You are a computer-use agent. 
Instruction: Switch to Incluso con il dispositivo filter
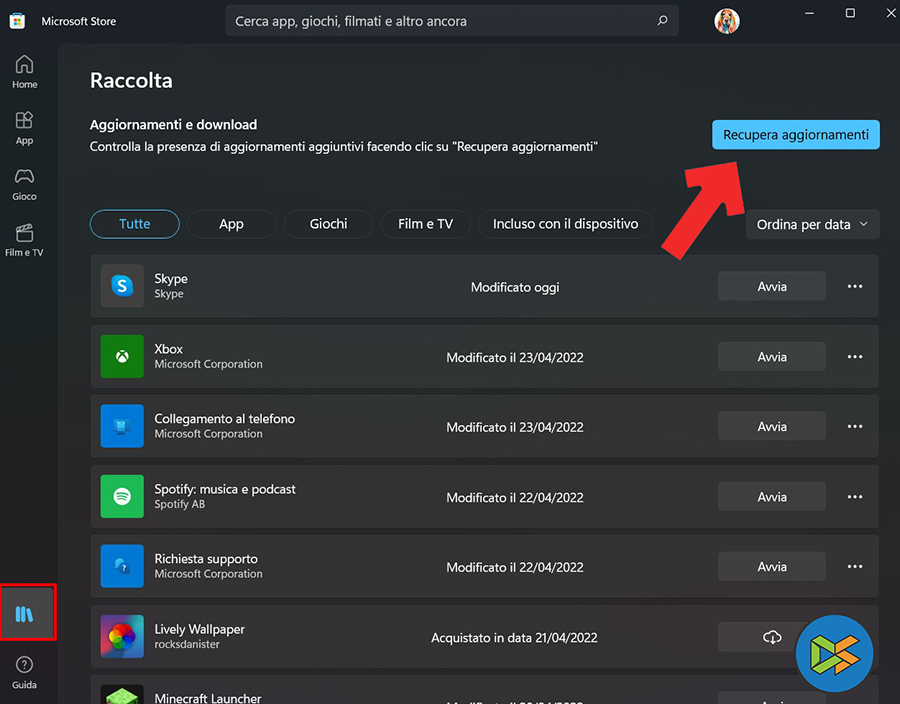(x=565, y=224)
